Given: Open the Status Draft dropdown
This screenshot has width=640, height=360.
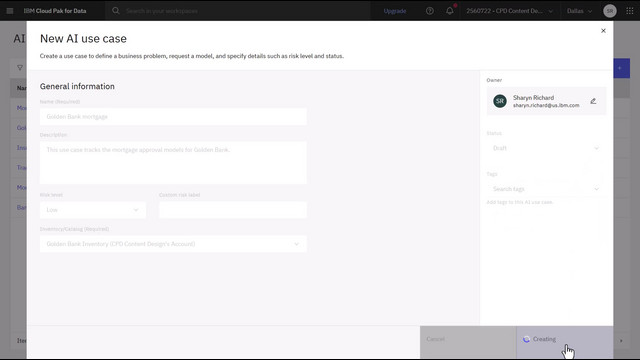Looking at the screenshot, I should click(546, 148).
